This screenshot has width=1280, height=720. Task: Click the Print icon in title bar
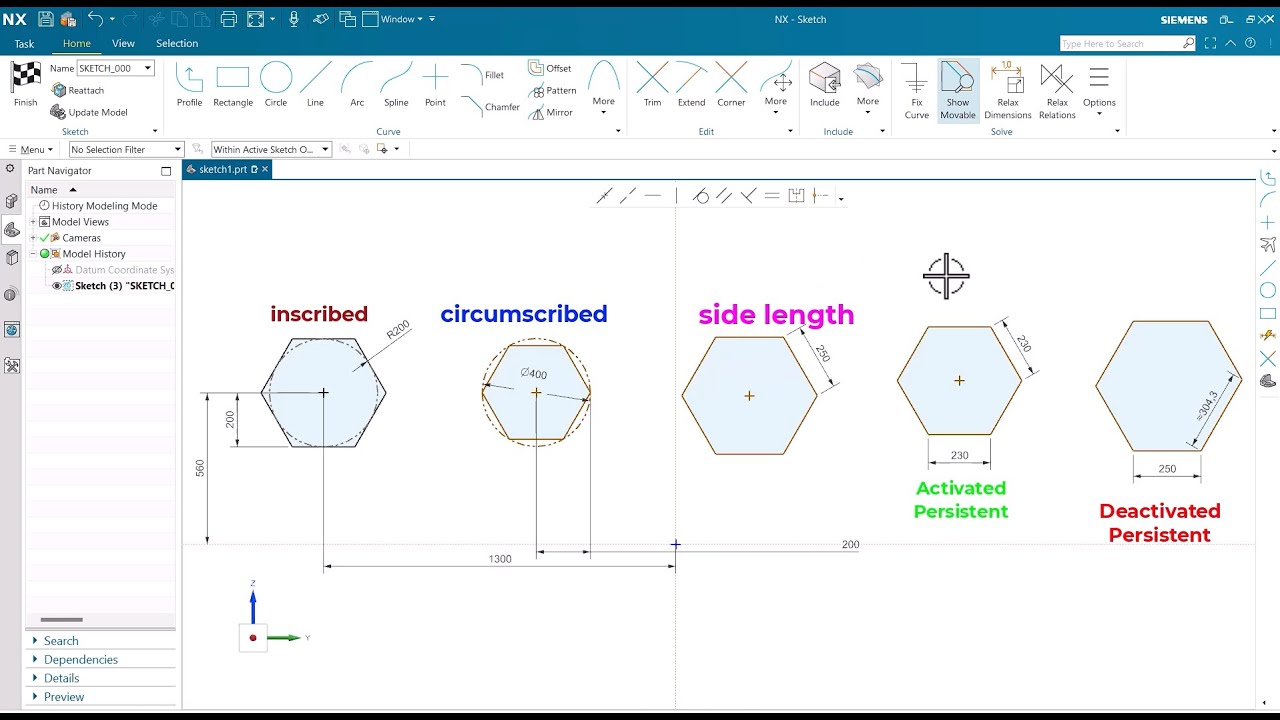(228, 19)
